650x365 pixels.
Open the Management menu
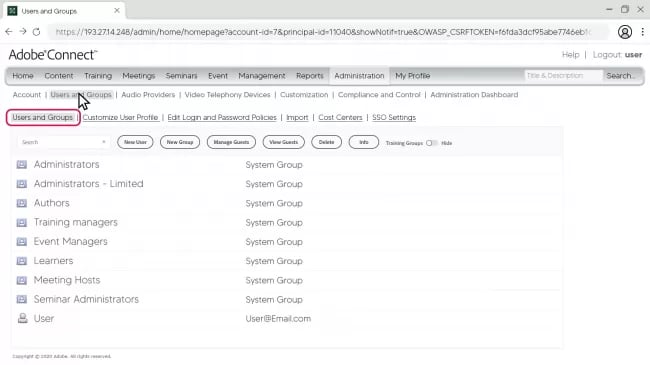pyautogui.click(x=262, y=76)
